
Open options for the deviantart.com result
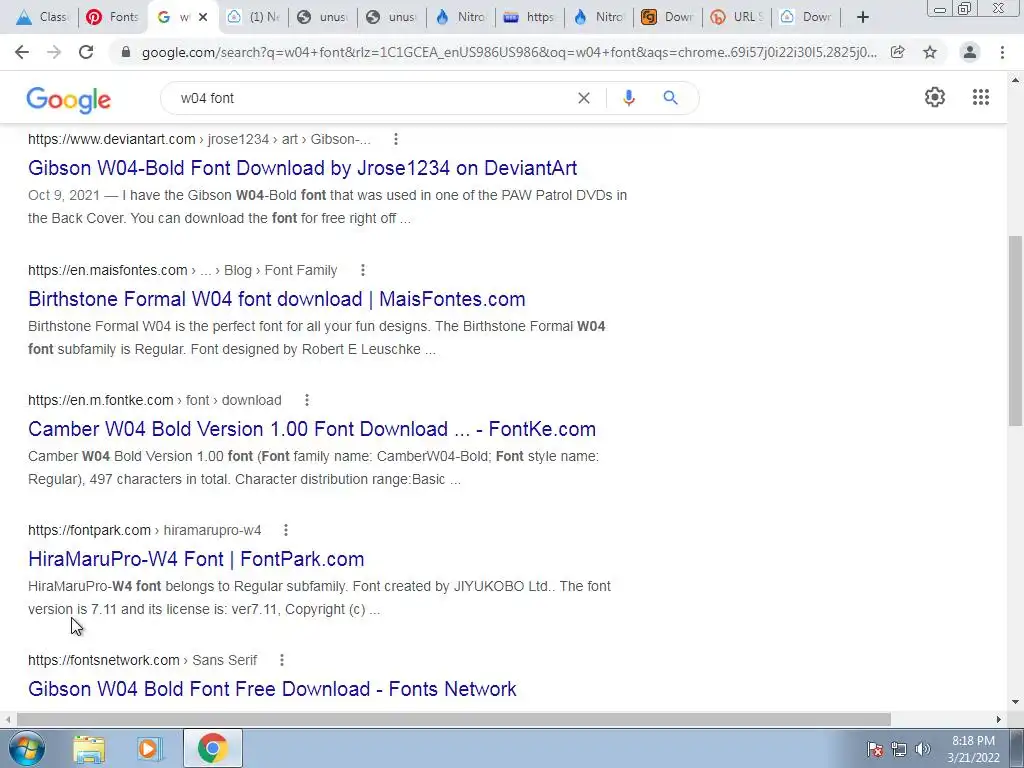click(x=396, y=139)
